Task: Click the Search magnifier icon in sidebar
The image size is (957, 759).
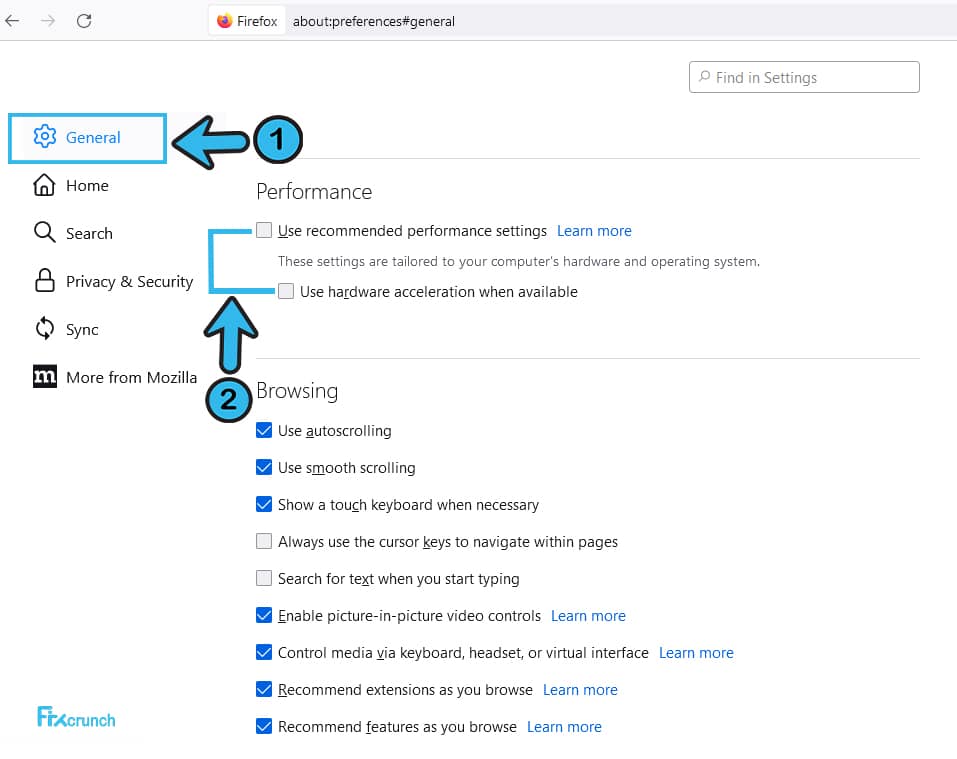Action: pos(45,232)
